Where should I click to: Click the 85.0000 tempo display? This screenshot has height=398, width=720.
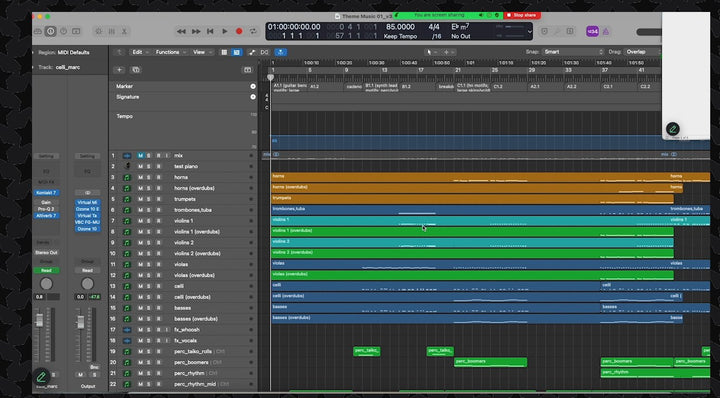(x=400, y=27)
